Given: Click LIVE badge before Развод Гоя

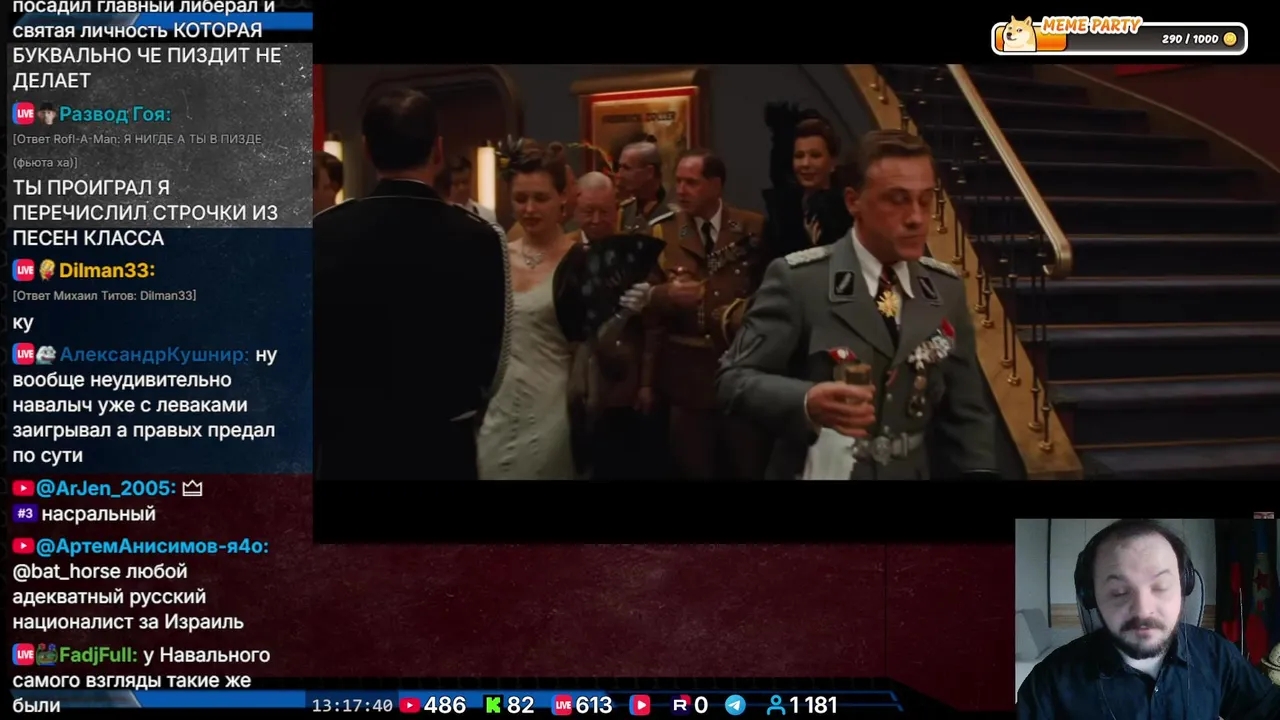Looking at the screenshot, I should pyautogui.click(x=24, y=114).
